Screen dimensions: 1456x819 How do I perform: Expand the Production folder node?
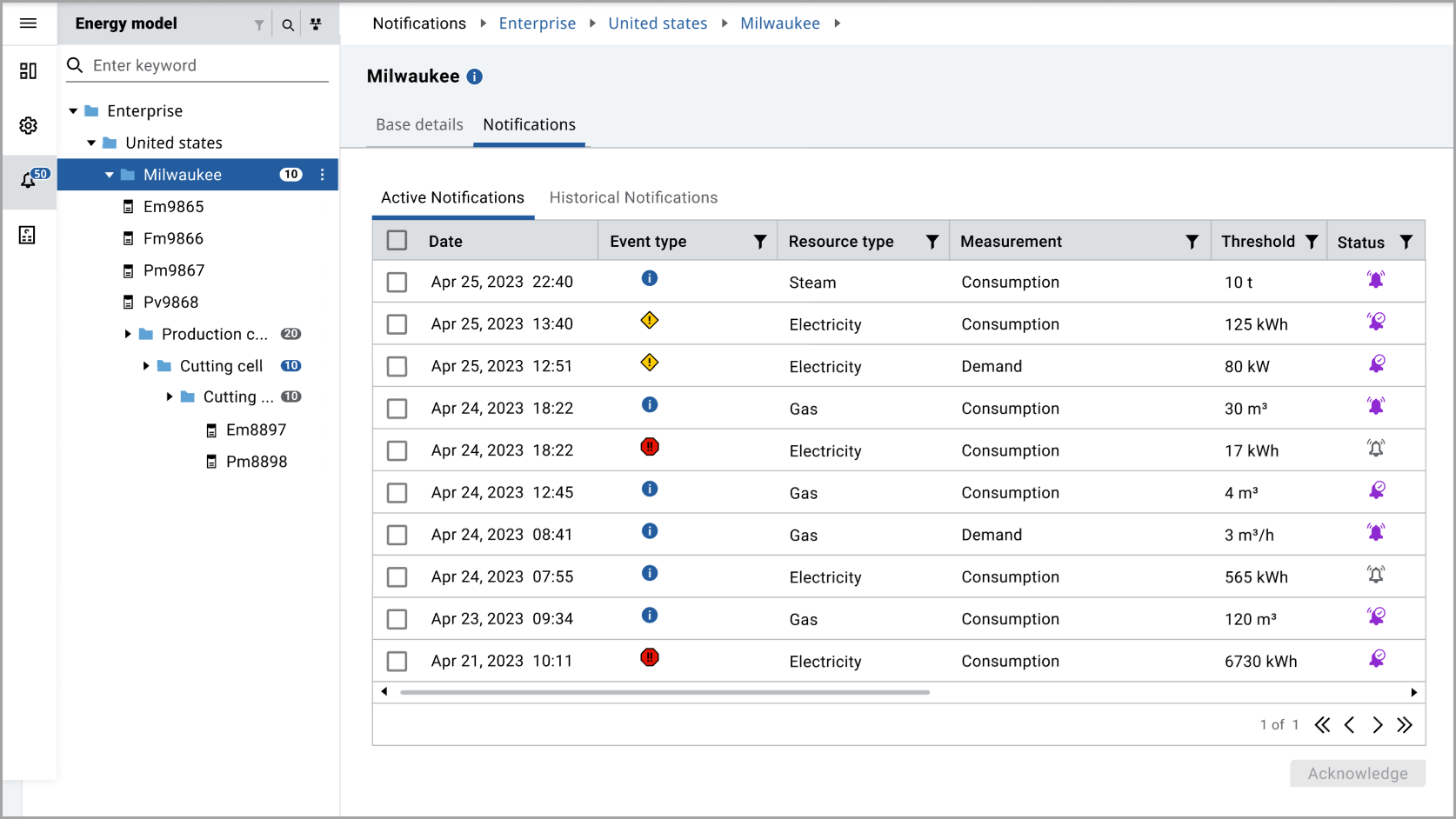pyautogui.click(x=128, y=334)
